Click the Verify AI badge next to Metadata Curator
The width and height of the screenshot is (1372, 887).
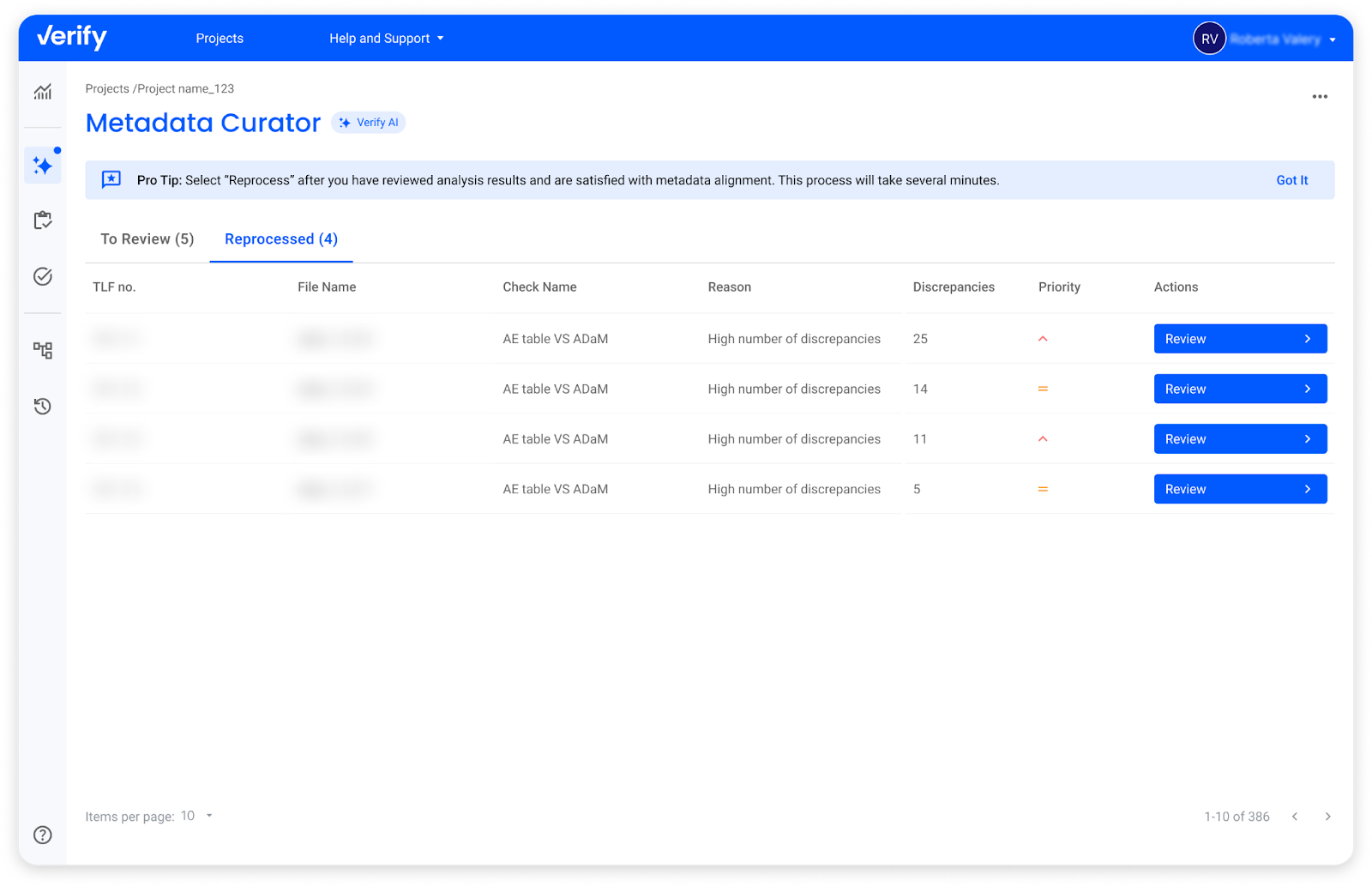[x=368, y=122]
